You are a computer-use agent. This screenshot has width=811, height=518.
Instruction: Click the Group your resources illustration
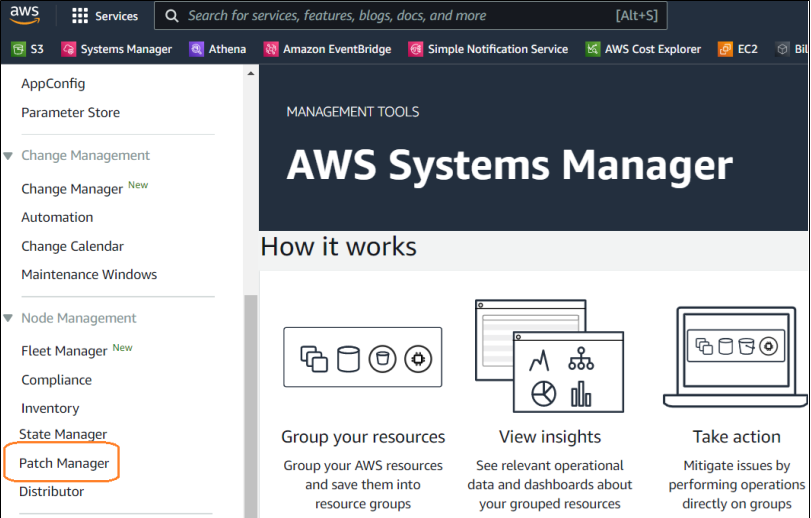[363, 357]
